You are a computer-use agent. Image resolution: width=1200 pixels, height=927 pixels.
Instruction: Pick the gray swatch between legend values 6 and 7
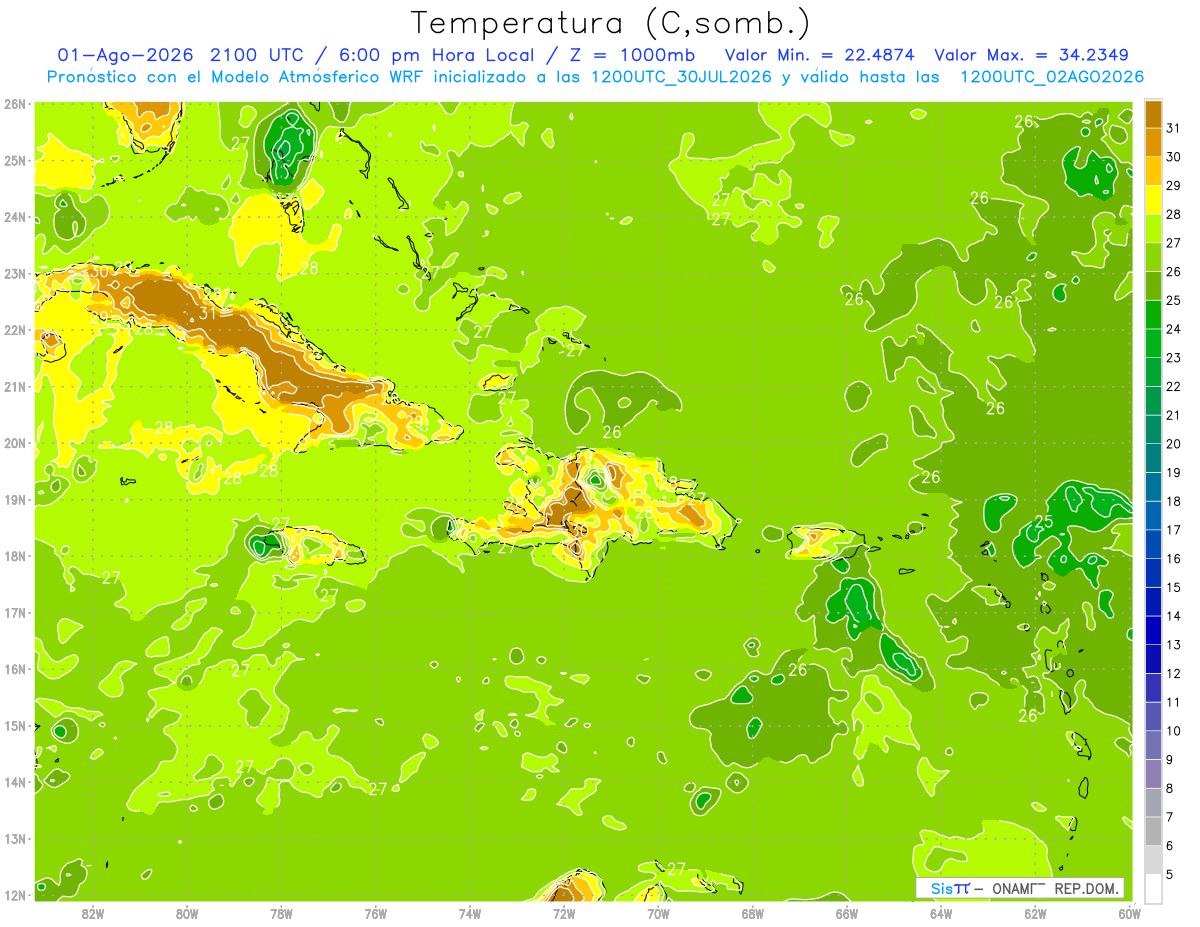[x=1154, y=832]
